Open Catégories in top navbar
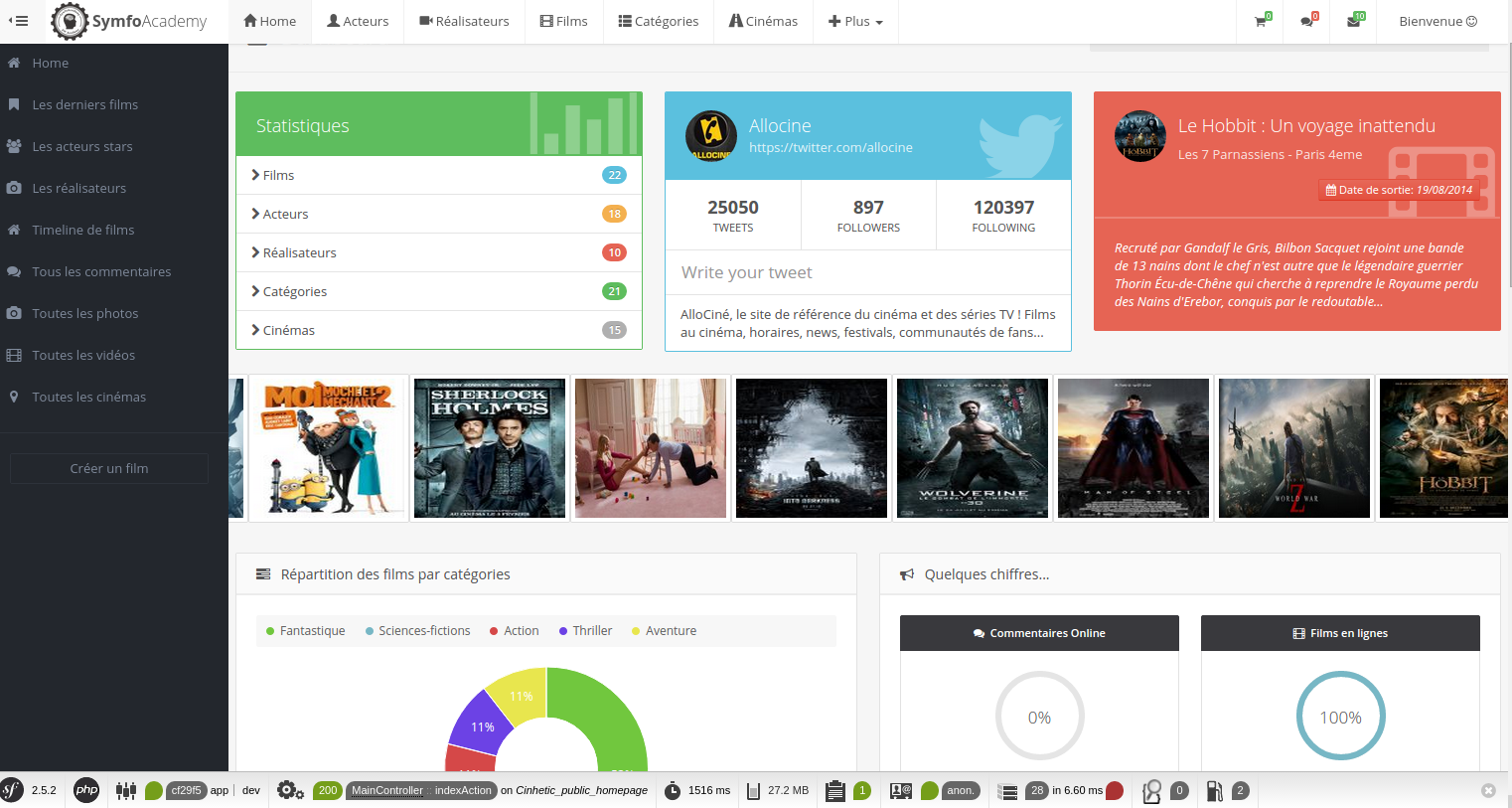The width and height of the screenshot is (1512, 808). coord(658,21)
